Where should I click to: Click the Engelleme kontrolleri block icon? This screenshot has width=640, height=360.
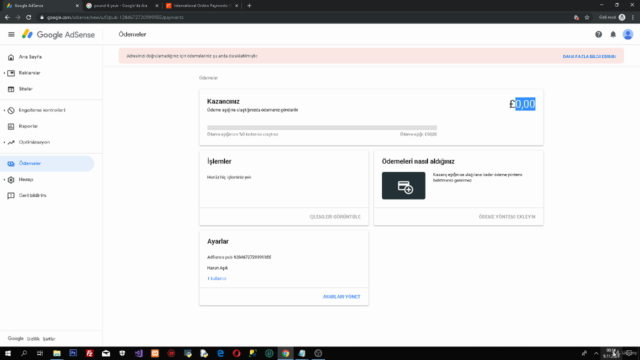[11, 110]
